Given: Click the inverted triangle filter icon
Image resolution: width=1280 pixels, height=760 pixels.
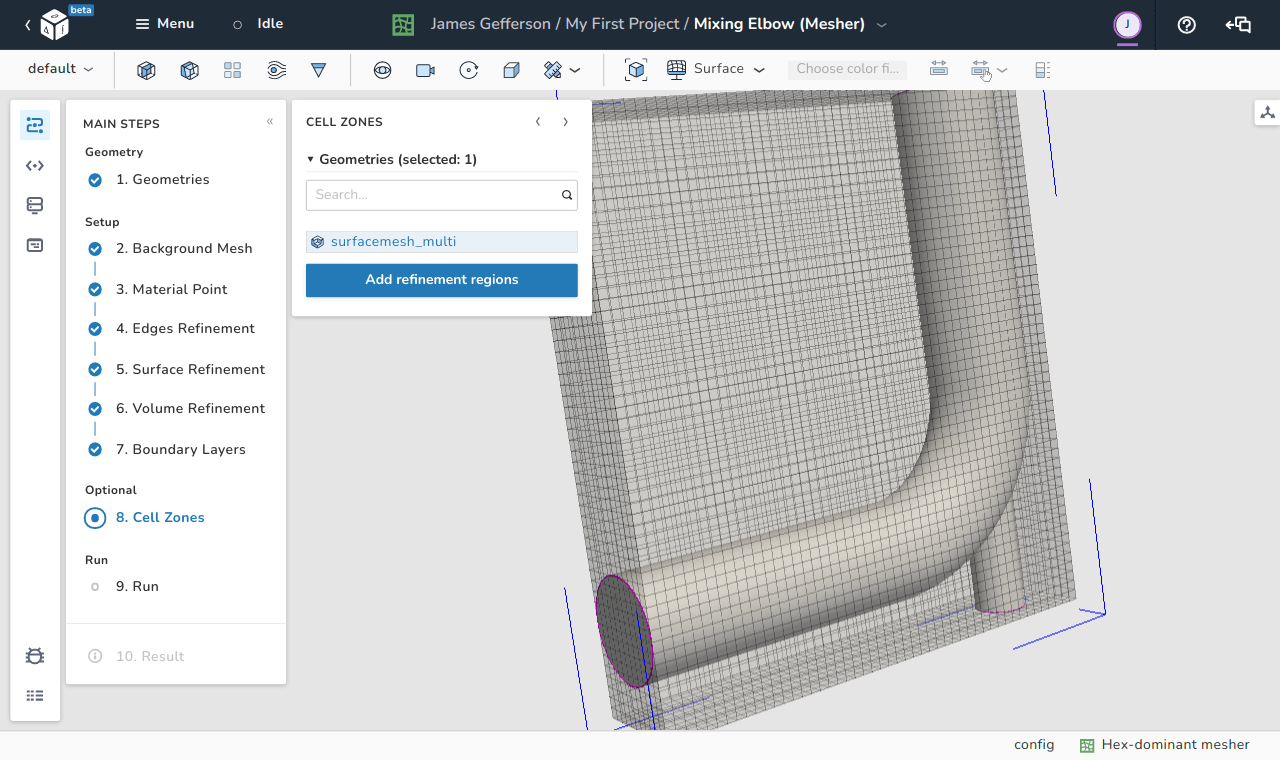Looking at the screenshot, I should (x=319, y=70).
